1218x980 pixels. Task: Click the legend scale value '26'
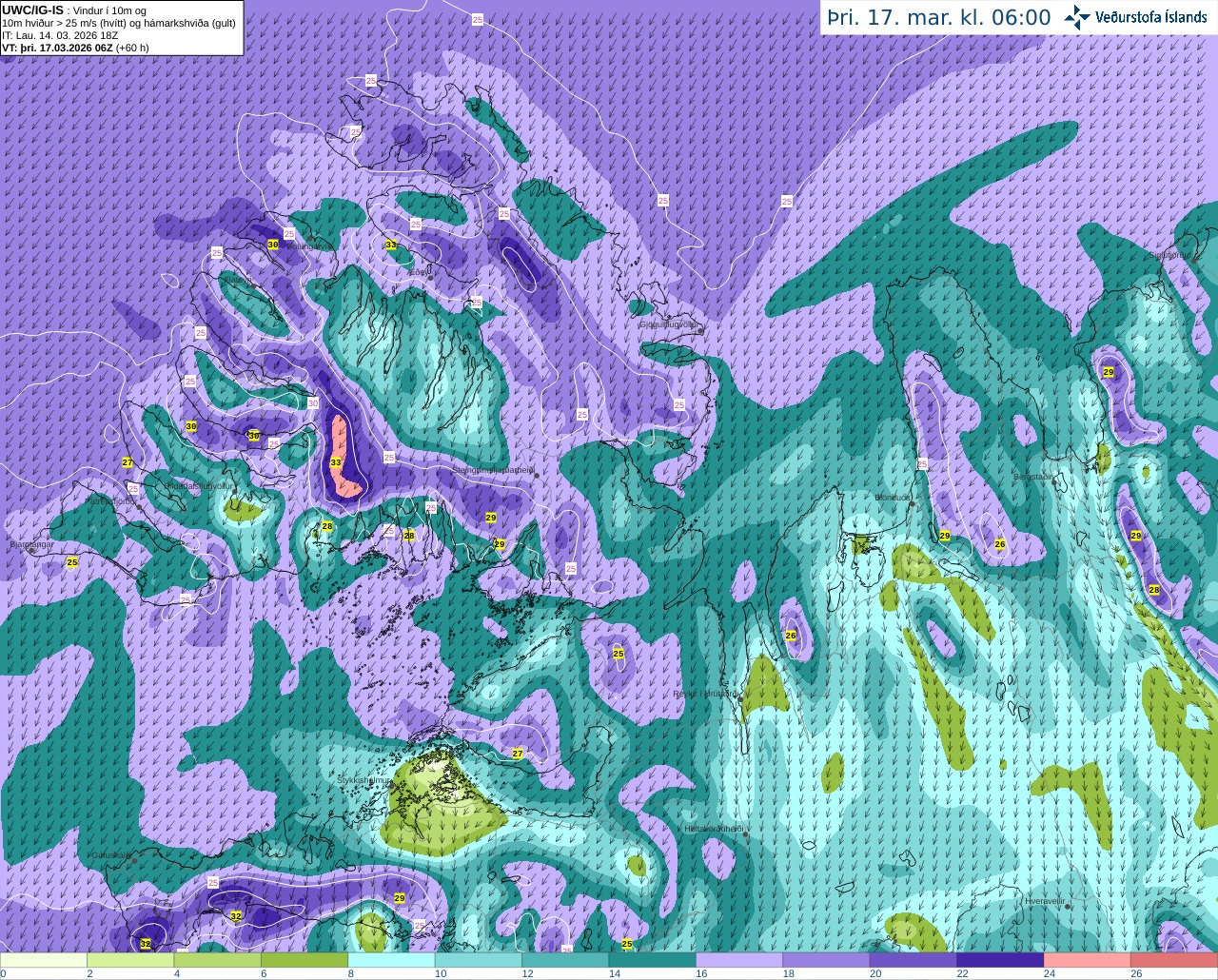point(1136,973)
